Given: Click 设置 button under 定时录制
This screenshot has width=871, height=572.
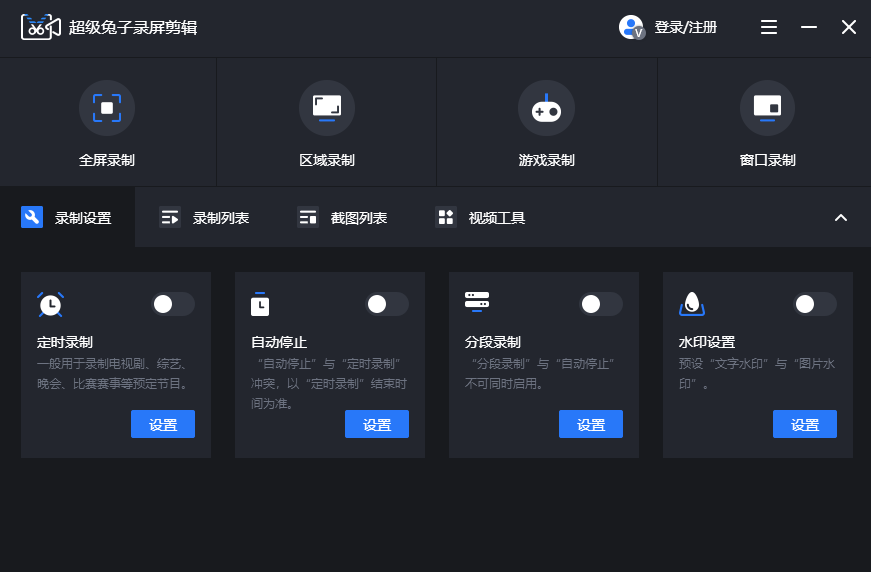Looking at the screenshot, I should pyautogui.click(x=163, y=425).
